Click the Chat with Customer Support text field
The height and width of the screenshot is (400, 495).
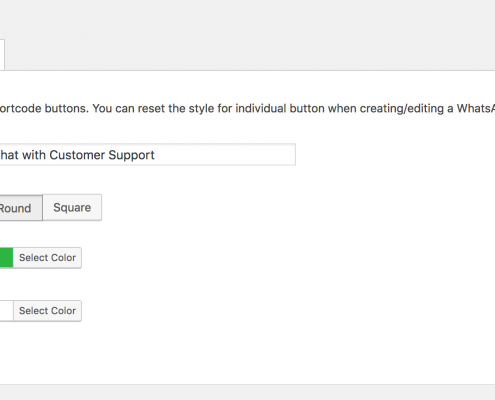[147, 155]
